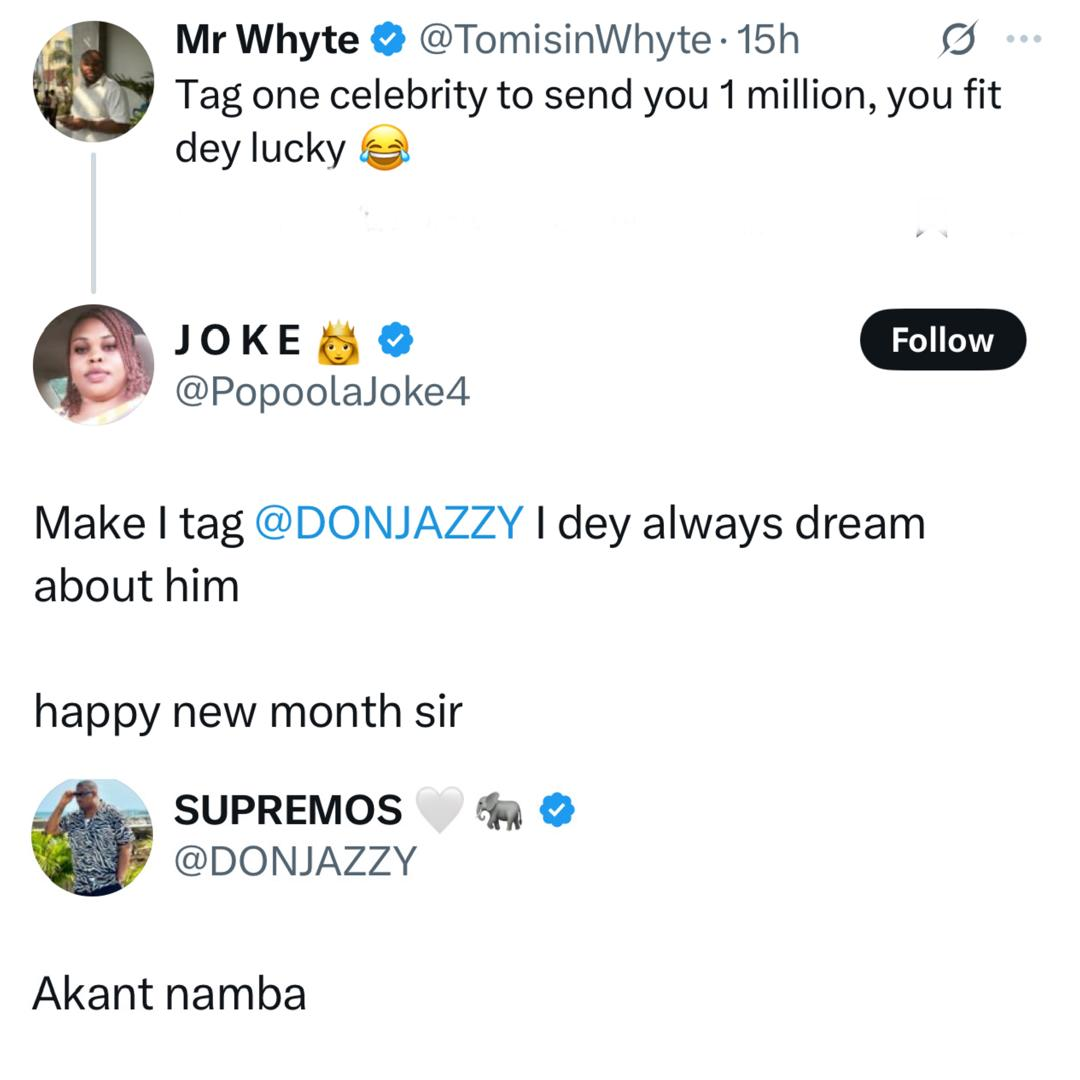This screenshot has height=1080, width=1080.
Task: Click the Grok slashed-circle icon
Action: click(958, 40)
